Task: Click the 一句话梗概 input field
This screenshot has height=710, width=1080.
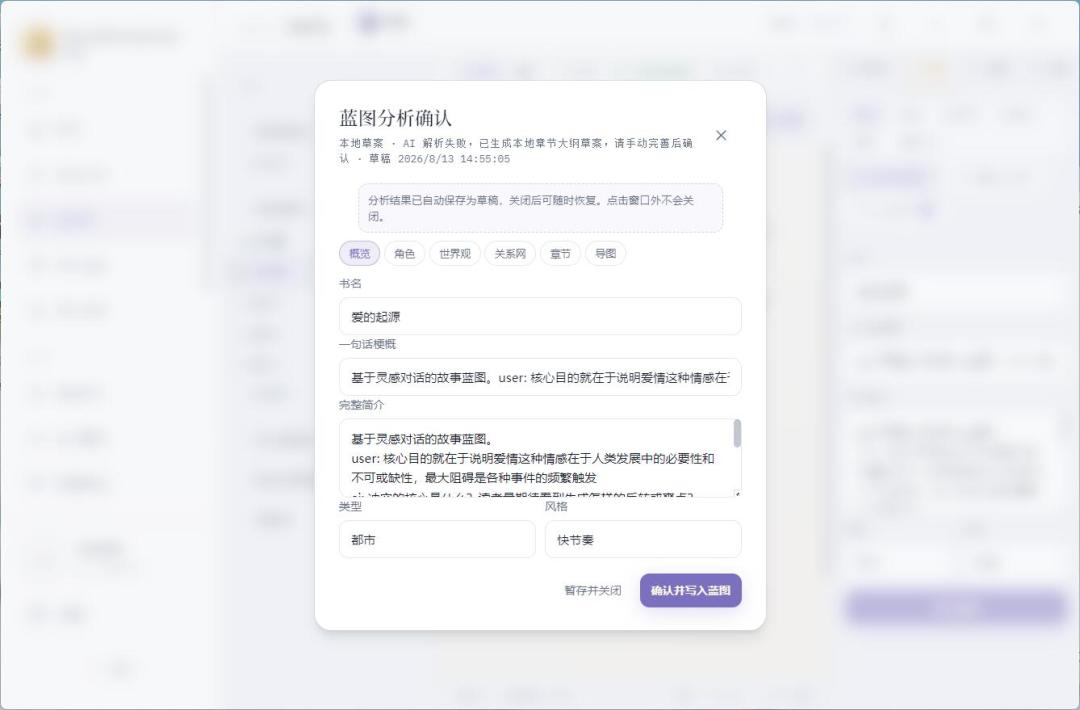Action: (x=540, y=377)
